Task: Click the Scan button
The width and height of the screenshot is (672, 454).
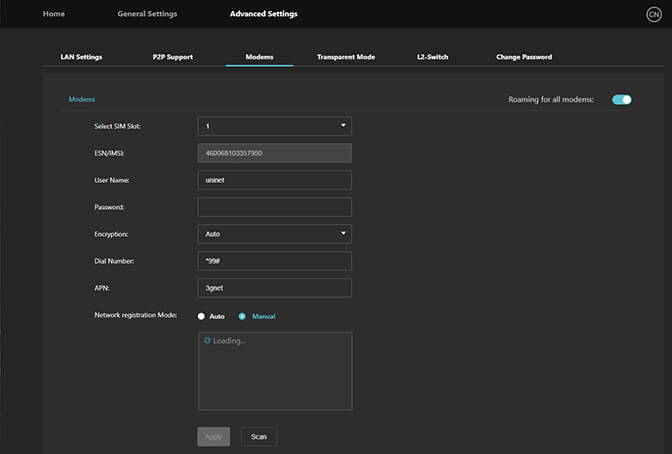Action: point(258,436)
